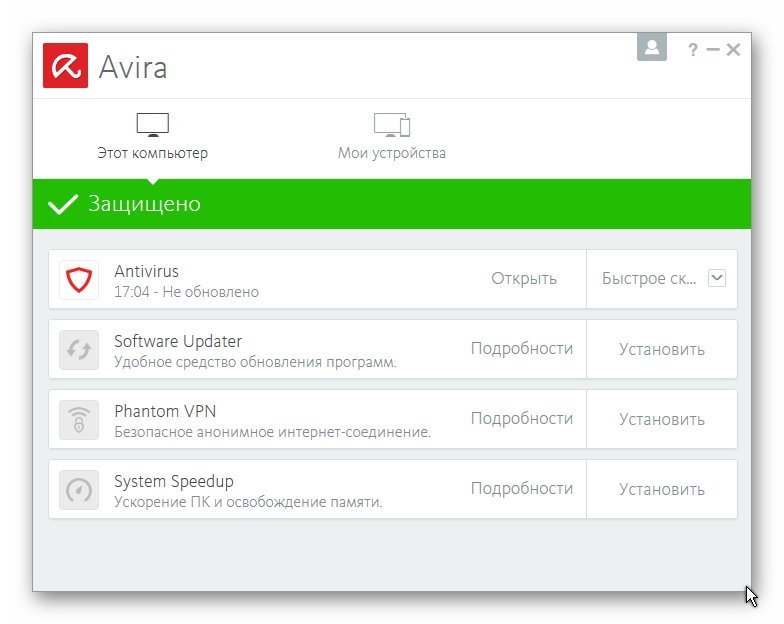Click the green Защищено status banner
This screenshot has height=624, width=784.
coord(391,204)
